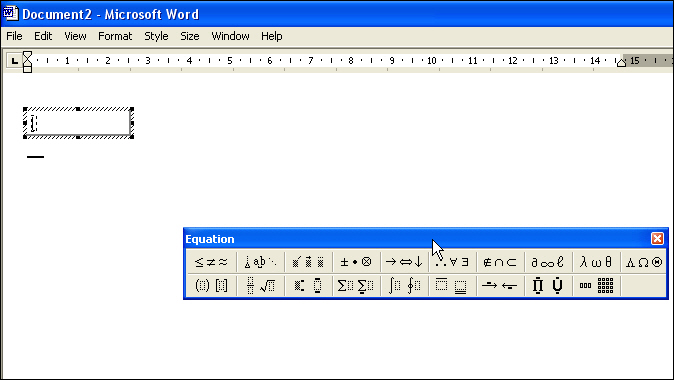Open the logical symbols palette

453,262
